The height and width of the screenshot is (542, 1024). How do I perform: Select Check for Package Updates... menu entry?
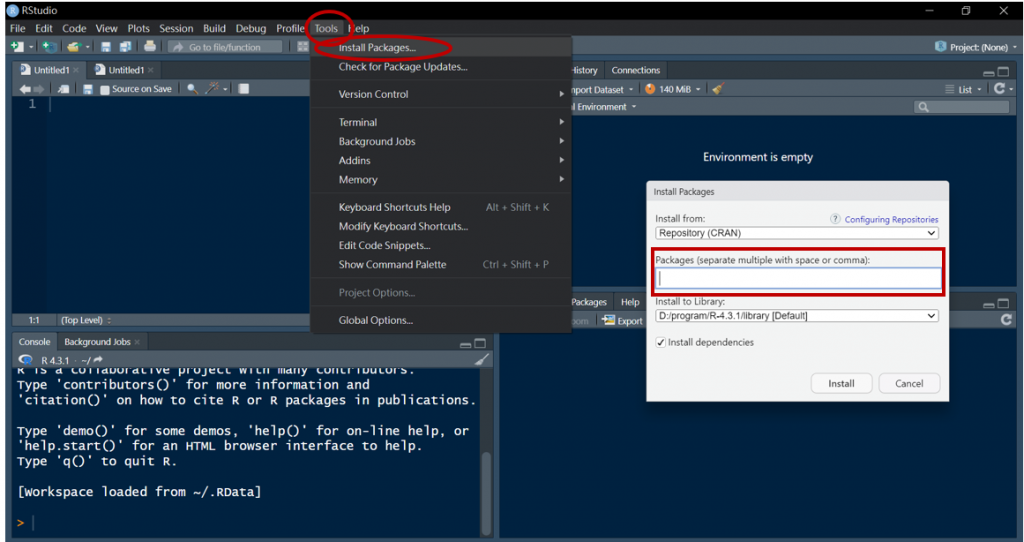(x=441, y=67)
